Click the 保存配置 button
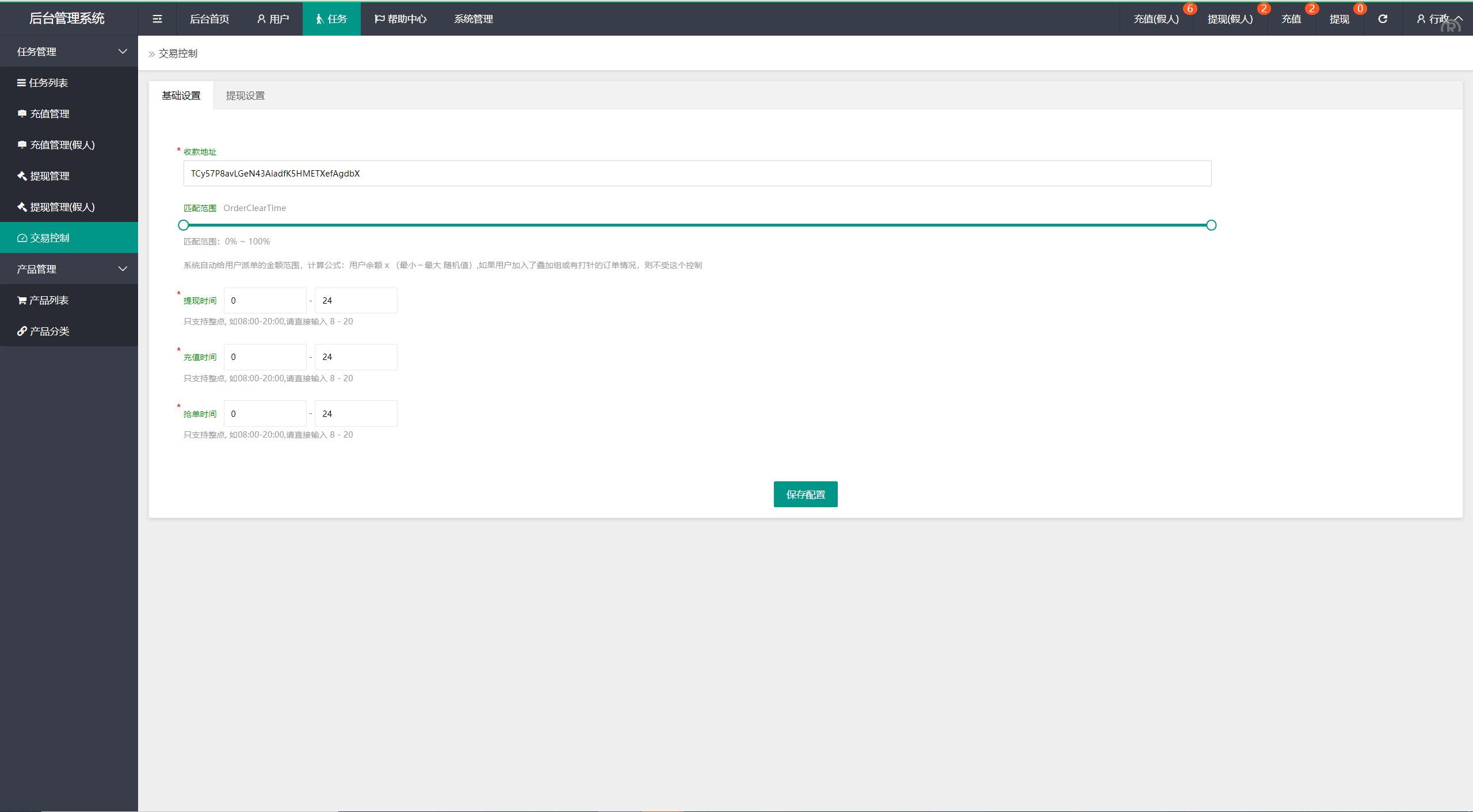 pyautogui.click(x=805, y=494)
